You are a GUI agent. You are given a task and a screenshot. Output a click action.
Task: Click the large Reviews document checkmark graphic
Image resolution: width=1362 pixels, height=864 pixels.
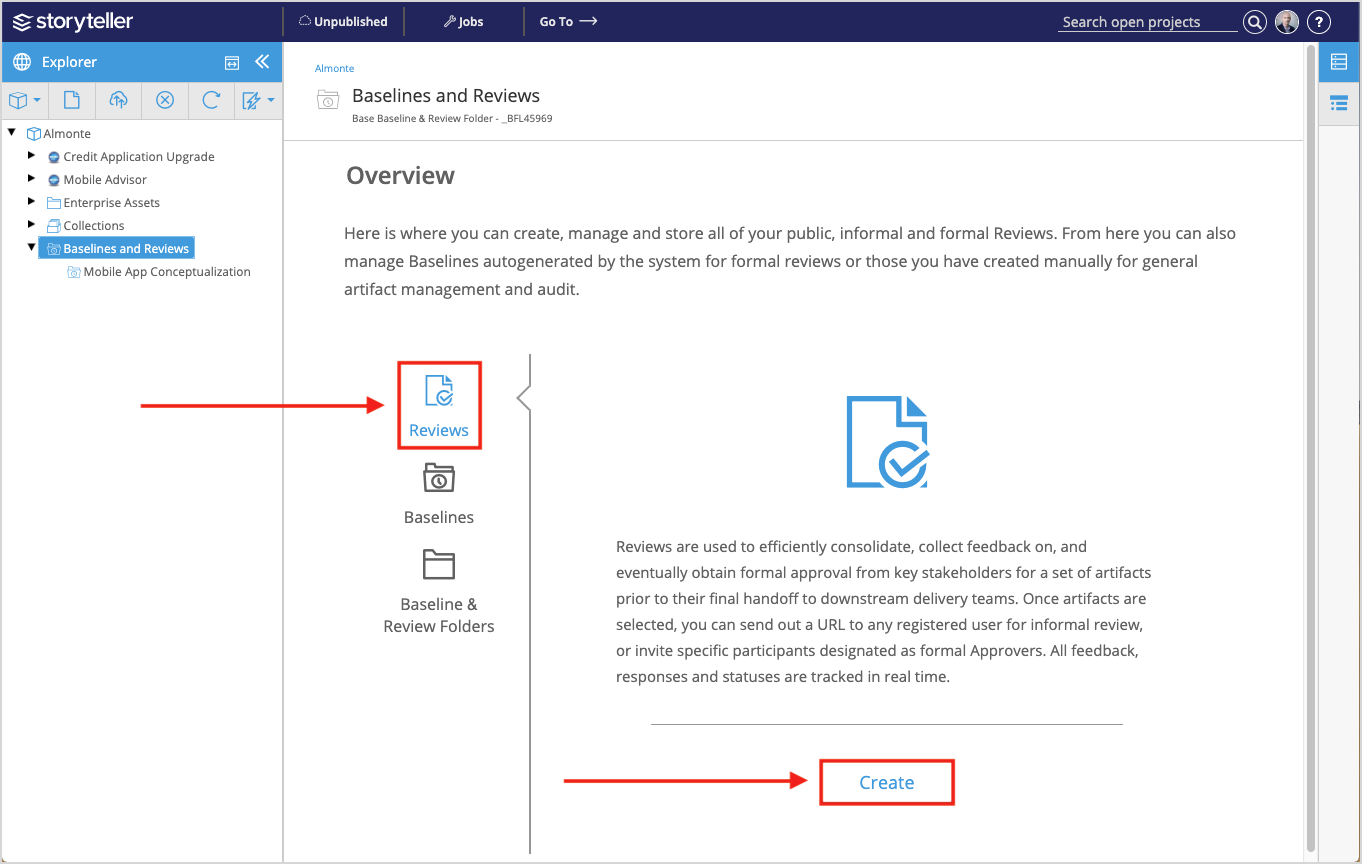[x=887, y=442]
